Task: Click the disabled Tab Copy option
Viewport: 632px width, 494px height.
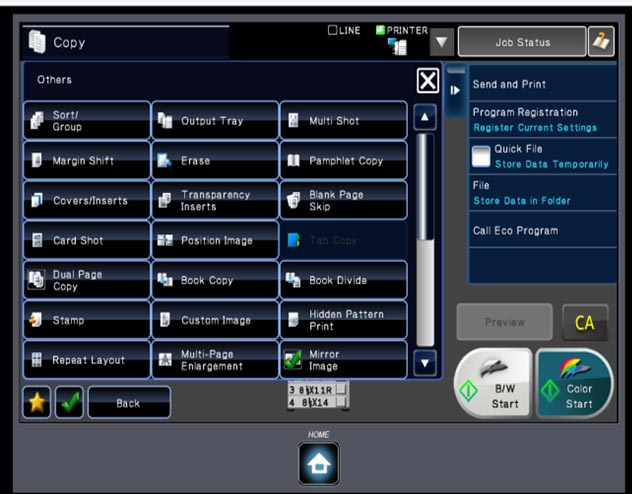Action: [343, 240]
